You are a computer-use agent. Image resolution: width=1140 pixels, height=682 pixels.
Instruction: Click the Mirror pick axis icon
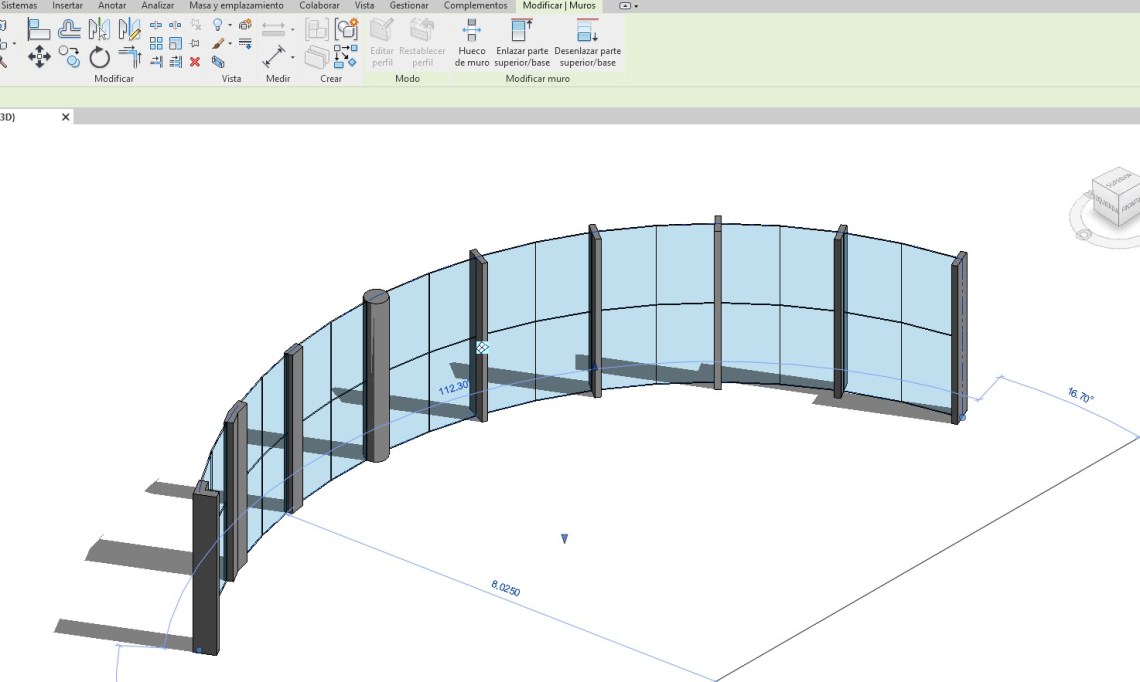(x=99, y=28)
